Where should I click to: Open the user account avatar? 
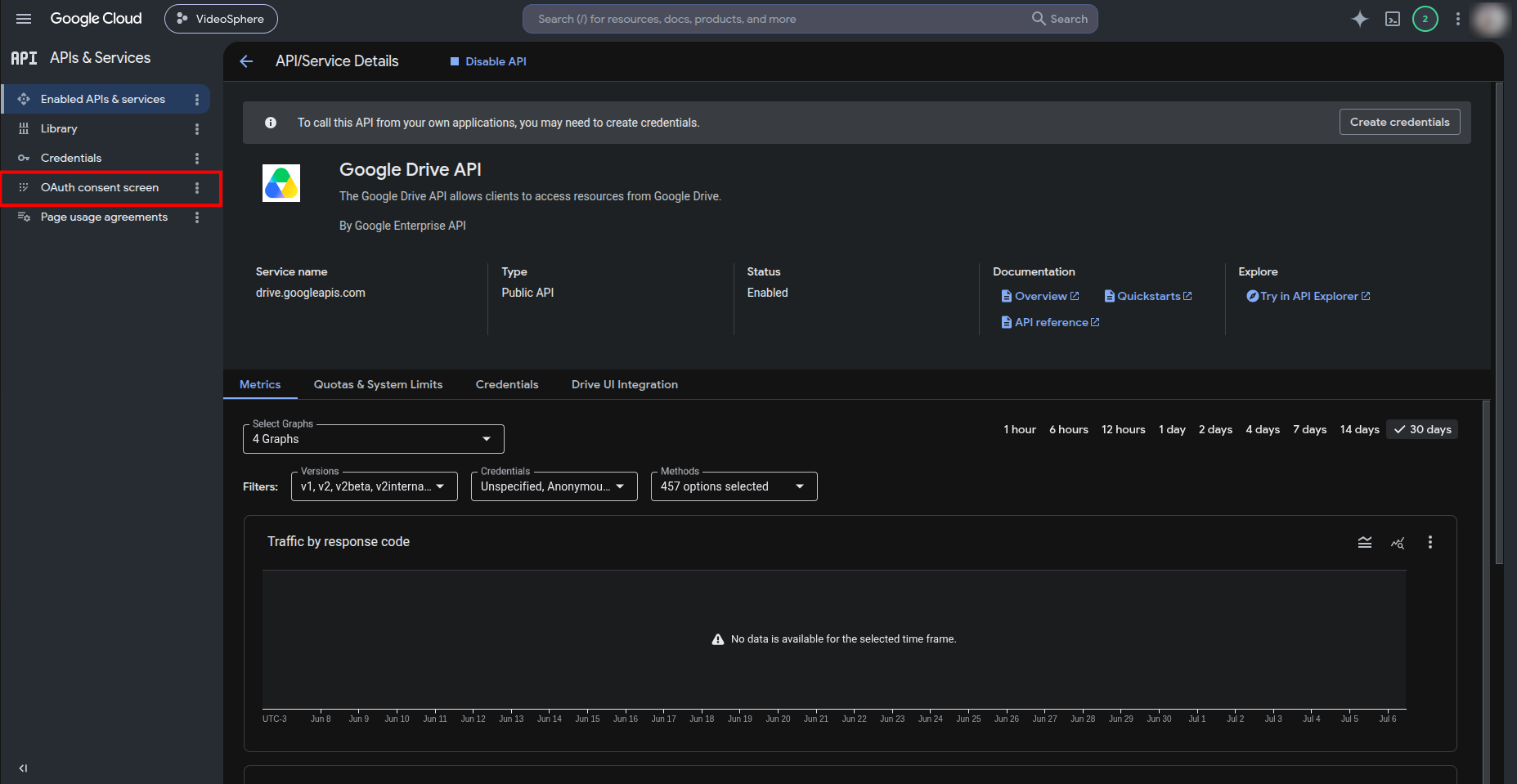[x=1490, y=19]
